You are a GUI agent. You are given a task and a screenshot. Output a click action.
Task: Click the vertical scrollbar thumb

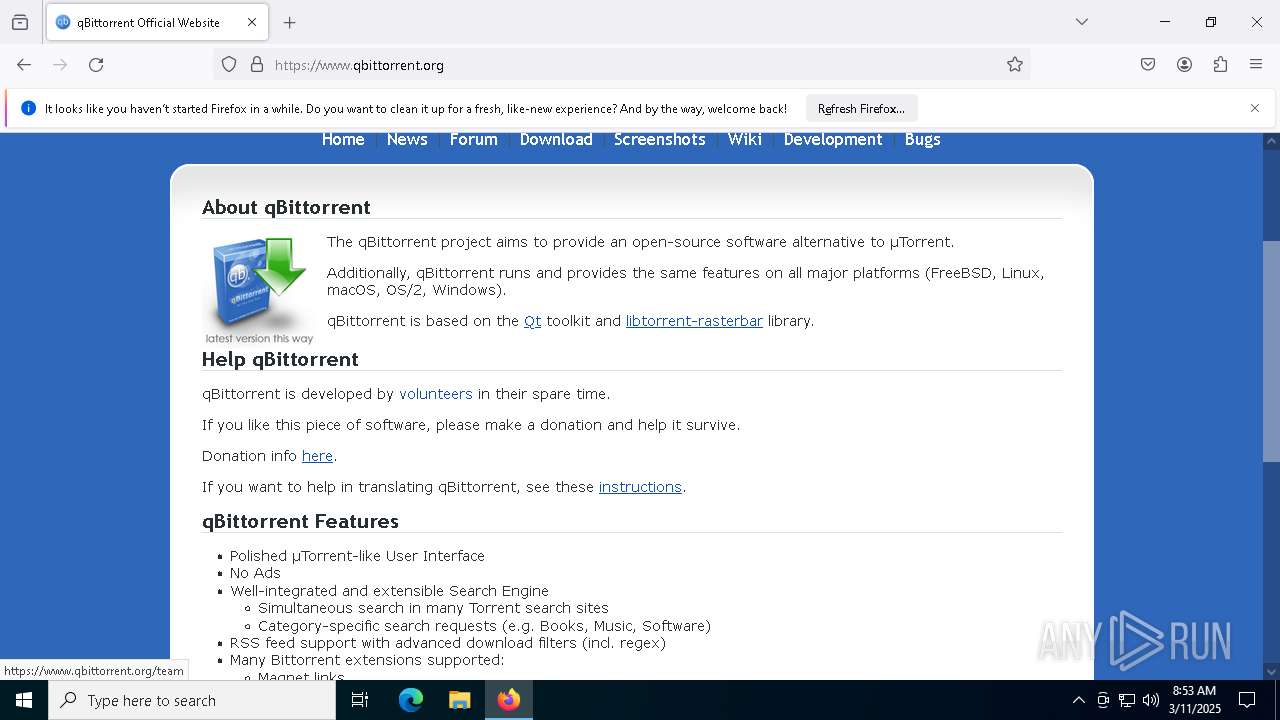pos(1271,351)
